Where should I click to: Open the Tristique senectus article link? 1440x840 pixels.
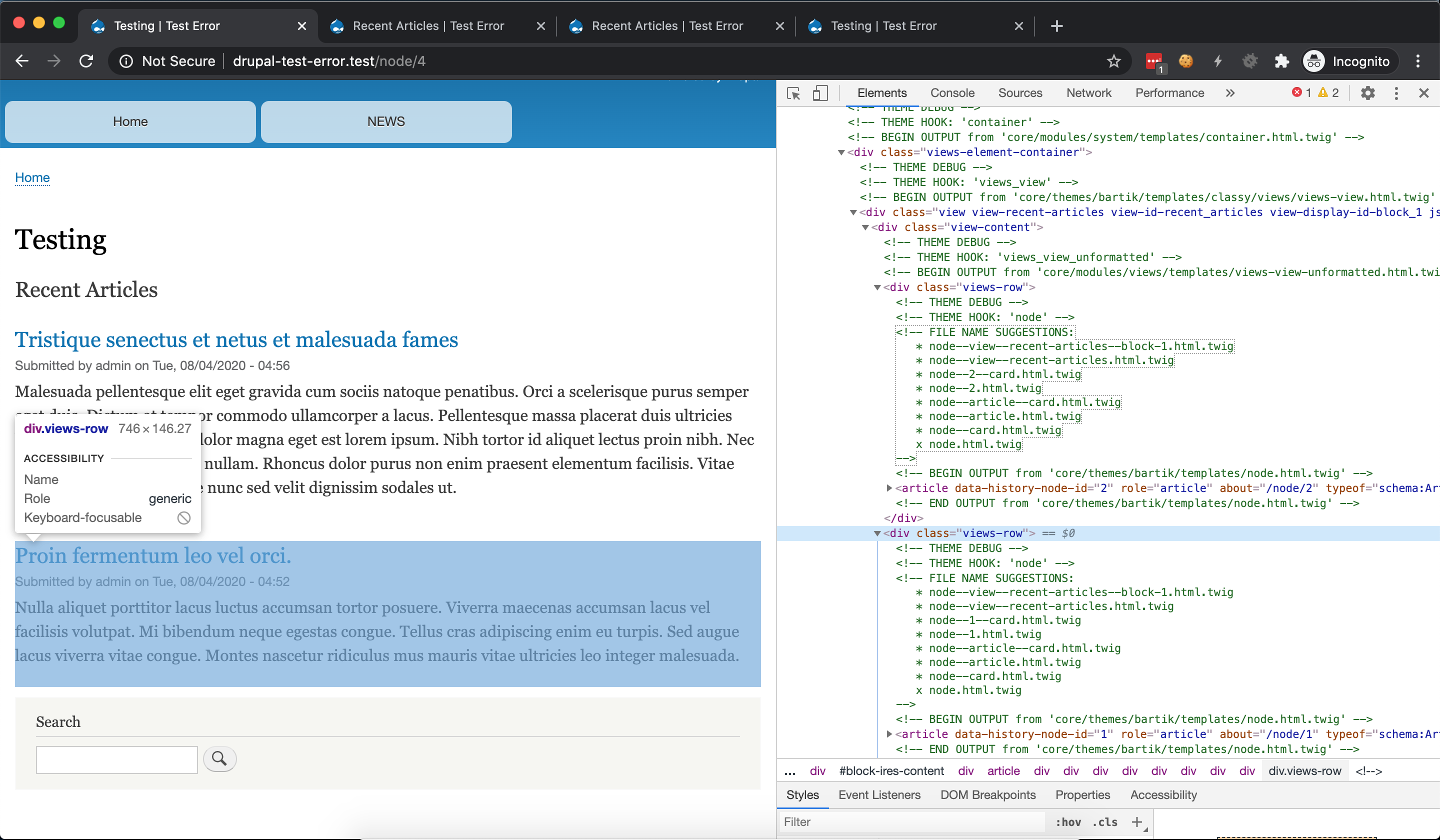click(236, 339)
